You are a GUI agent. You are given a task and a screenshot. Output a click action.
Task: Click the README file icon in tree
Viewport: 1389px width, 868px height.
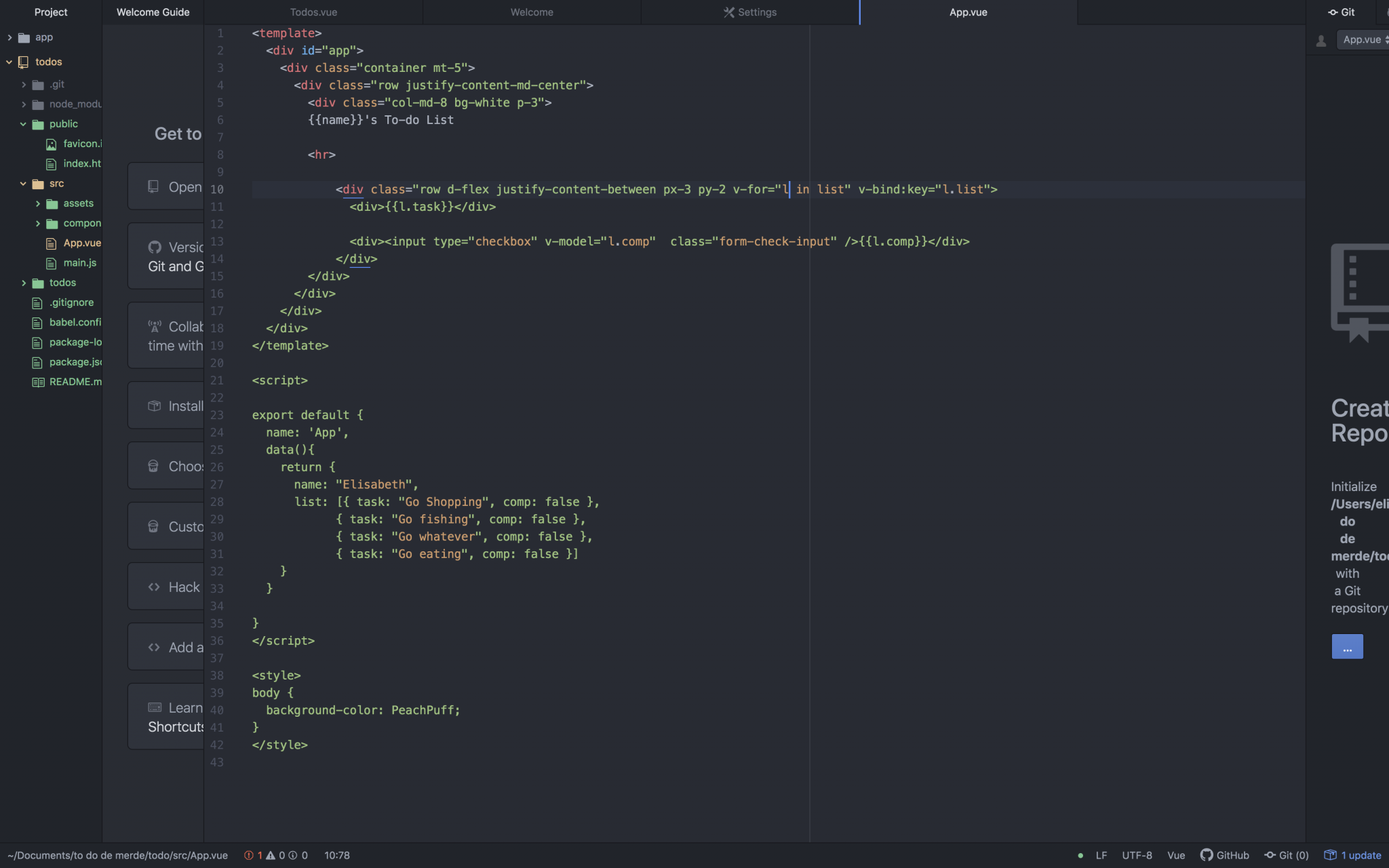[38, 382]
